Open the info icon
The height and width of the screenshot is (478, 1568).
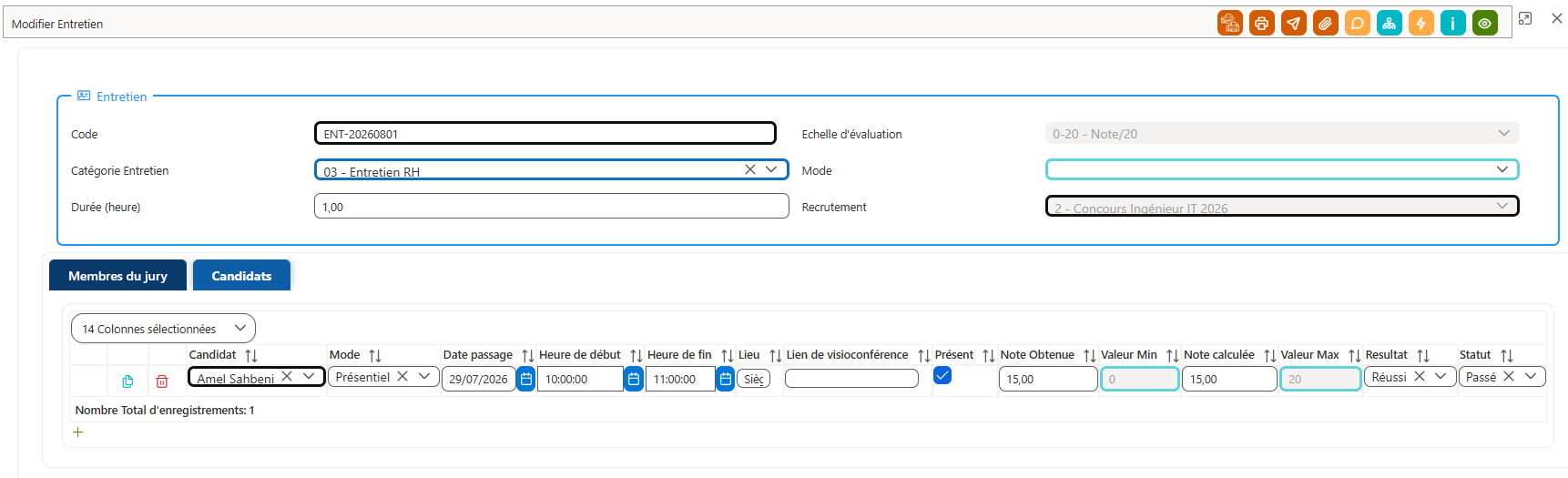[1453, 24]
